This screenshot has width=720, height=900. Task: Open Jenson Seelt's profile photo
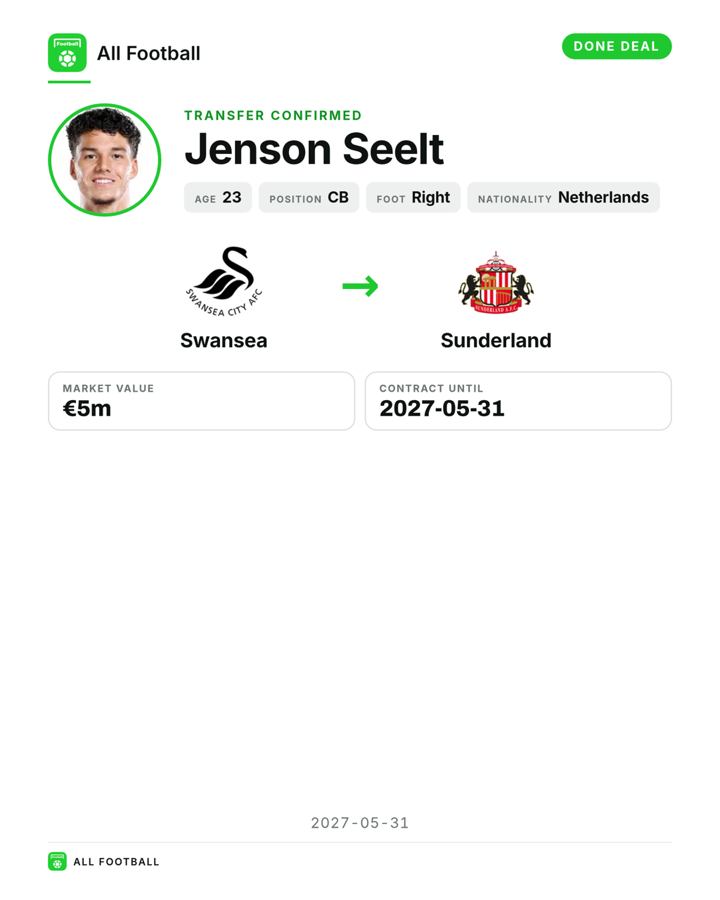pyautogui.click(x=104, y=160)
